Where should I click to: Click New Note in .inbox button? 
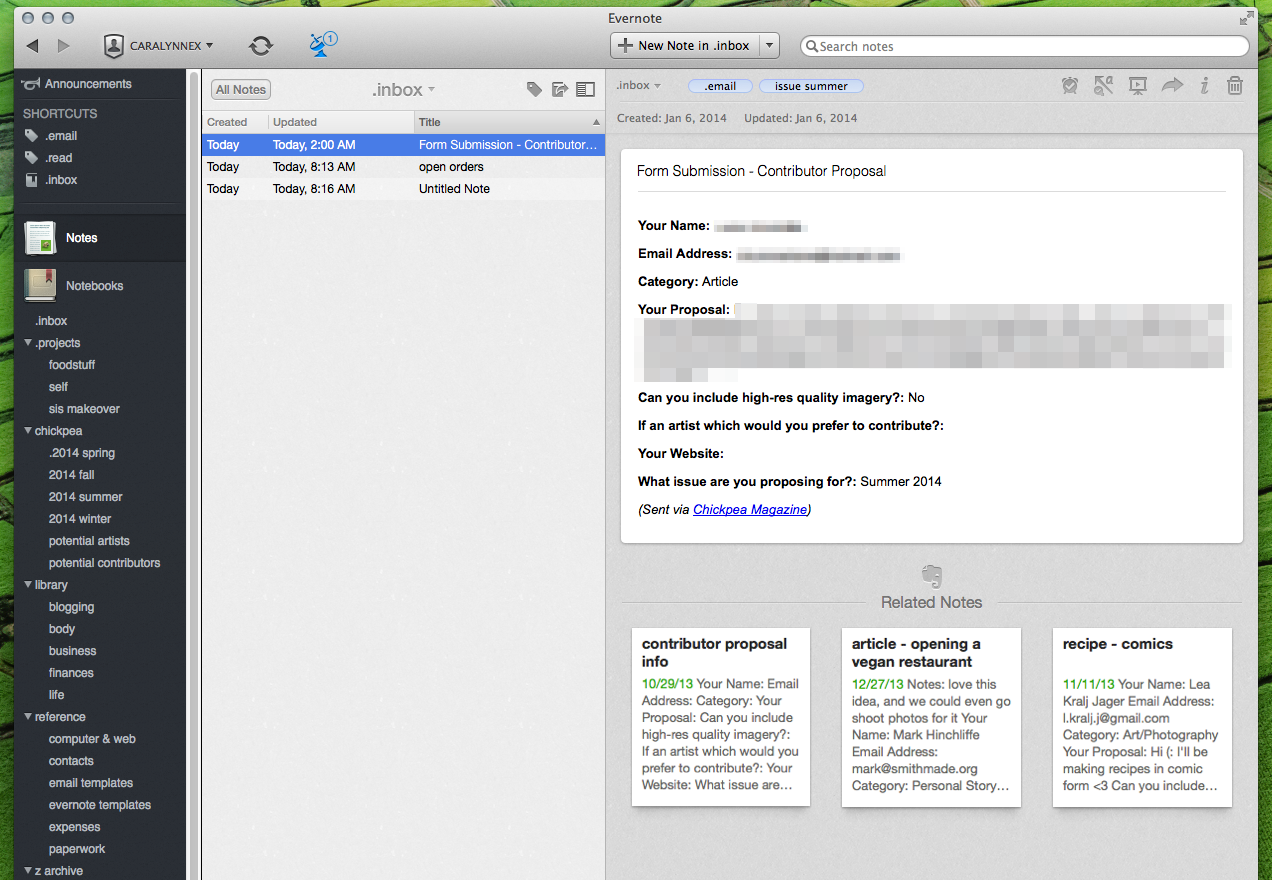[685, 45]
